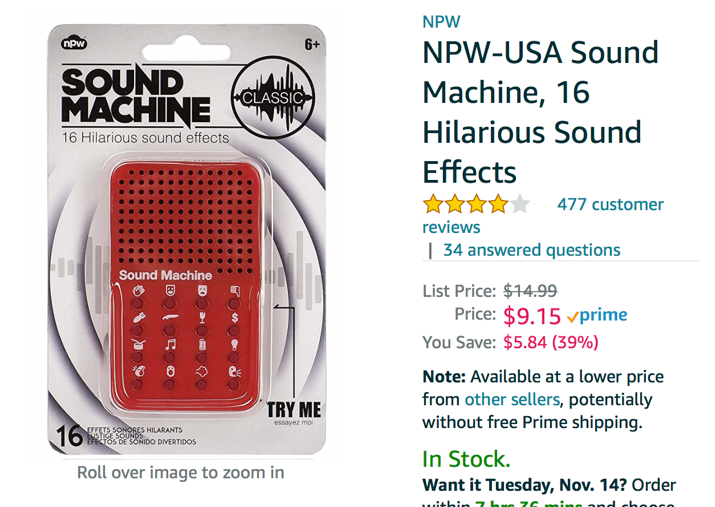715x507 pixels.
Task: Click the wine glass icon on the device
Action: [x=201, y=318]
